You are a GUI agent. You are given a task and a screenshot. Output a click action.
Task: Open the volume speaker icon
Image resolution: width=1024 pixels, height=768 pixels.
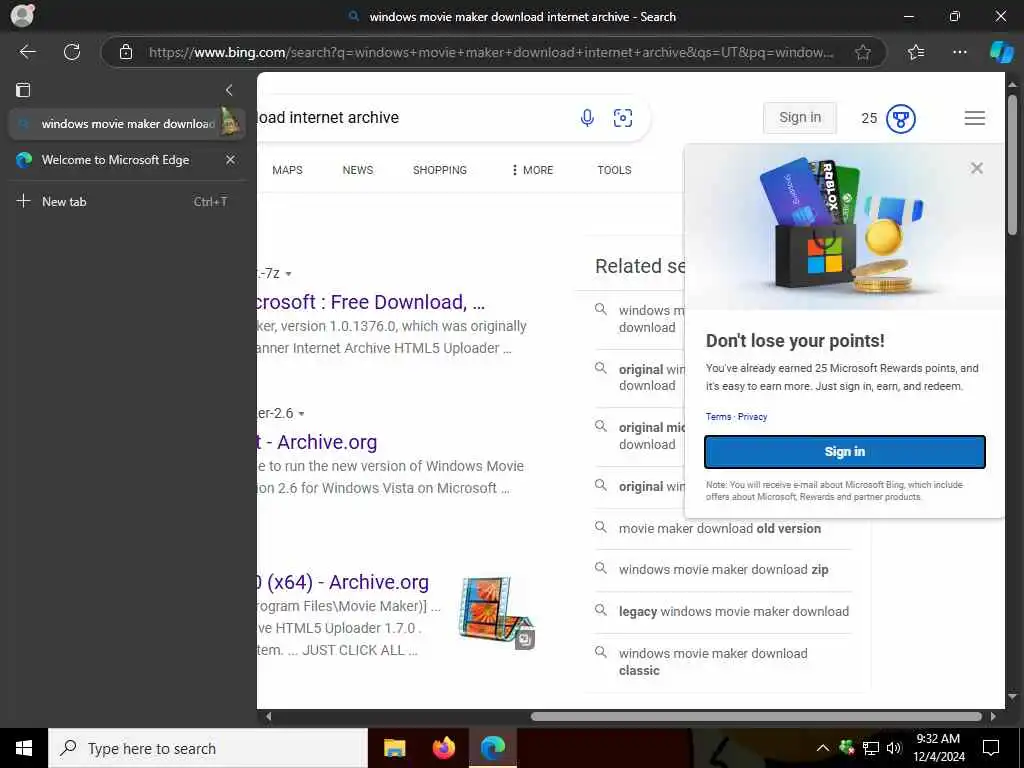[894, 748]
